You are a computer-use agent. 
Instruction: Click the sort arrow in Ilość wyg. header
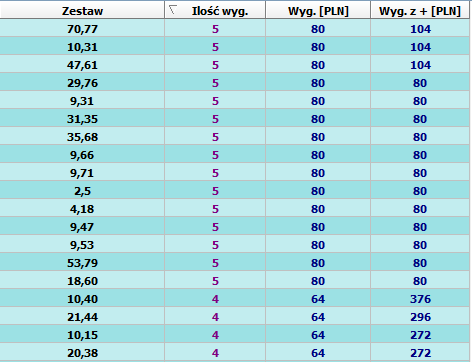point(172,10)
